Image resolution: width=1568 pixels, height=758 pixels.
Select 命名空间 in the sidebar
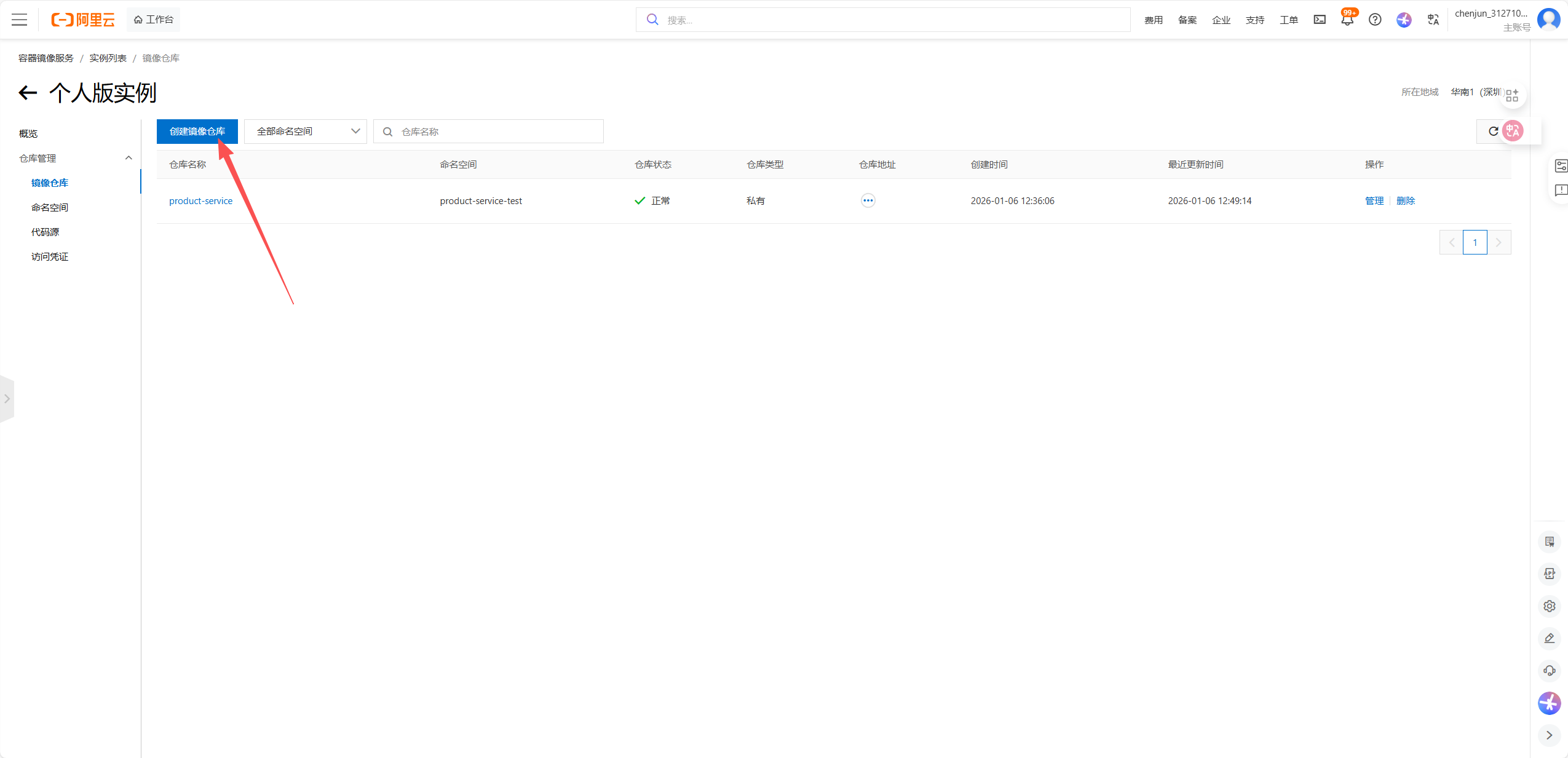pyautogui.click(x=50, y=207)
